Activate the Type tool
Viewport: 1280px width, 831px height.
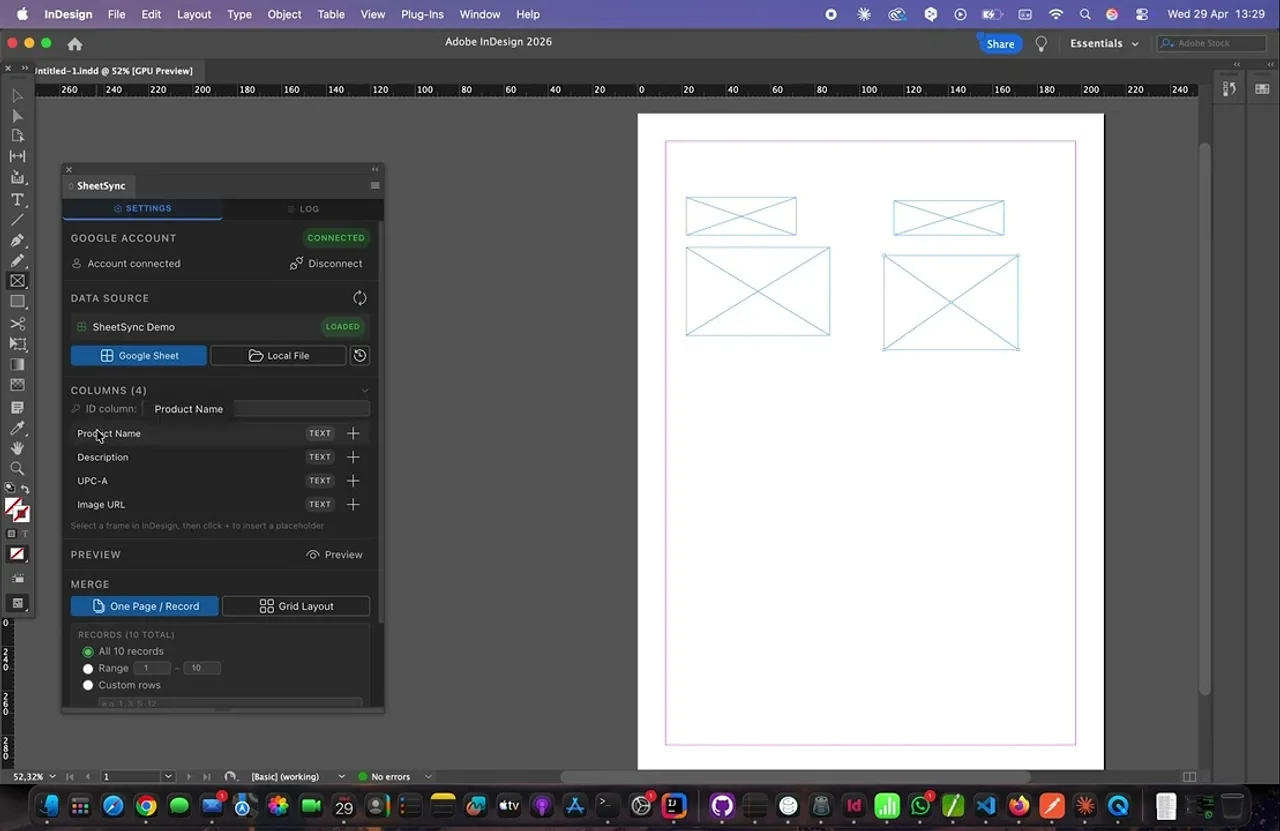tap(17, 200)
